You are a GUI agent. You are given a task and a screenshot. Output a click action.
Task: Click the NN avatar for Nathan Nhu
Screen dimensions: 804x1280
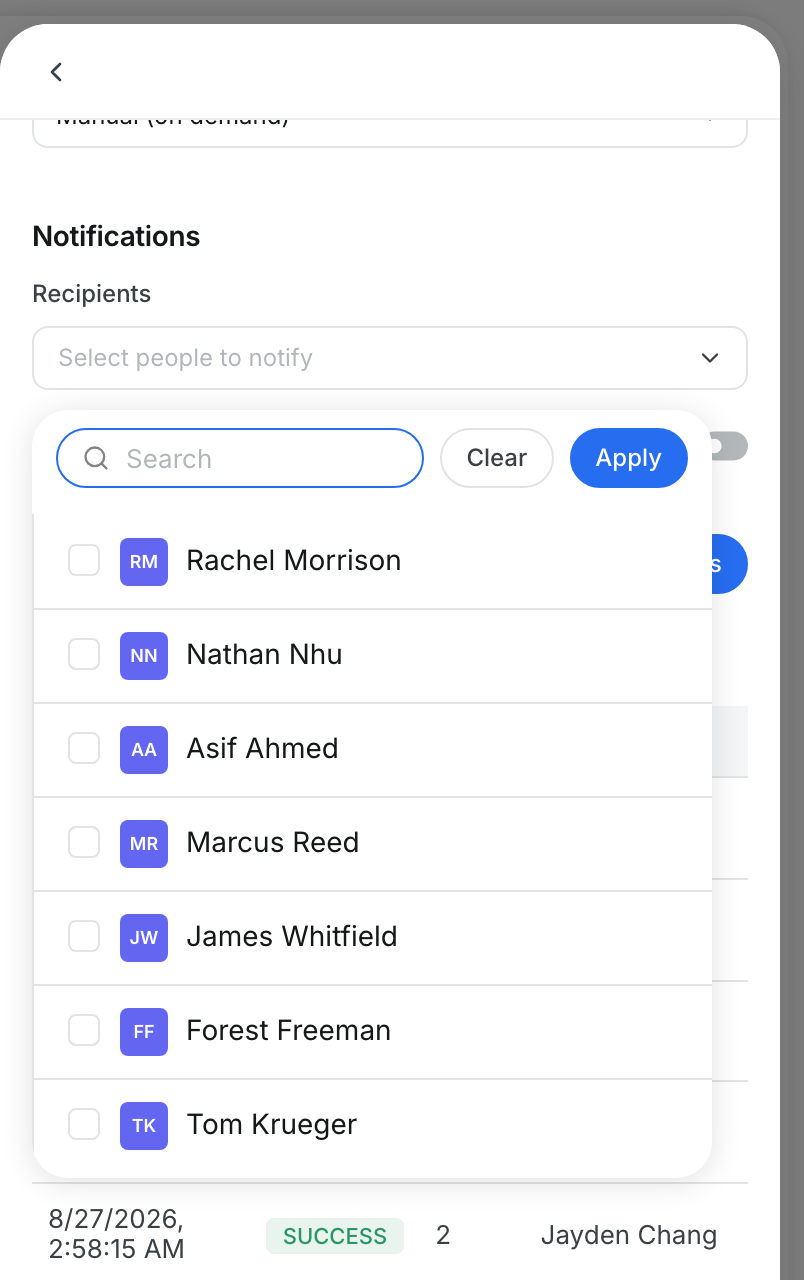(144, 656)
